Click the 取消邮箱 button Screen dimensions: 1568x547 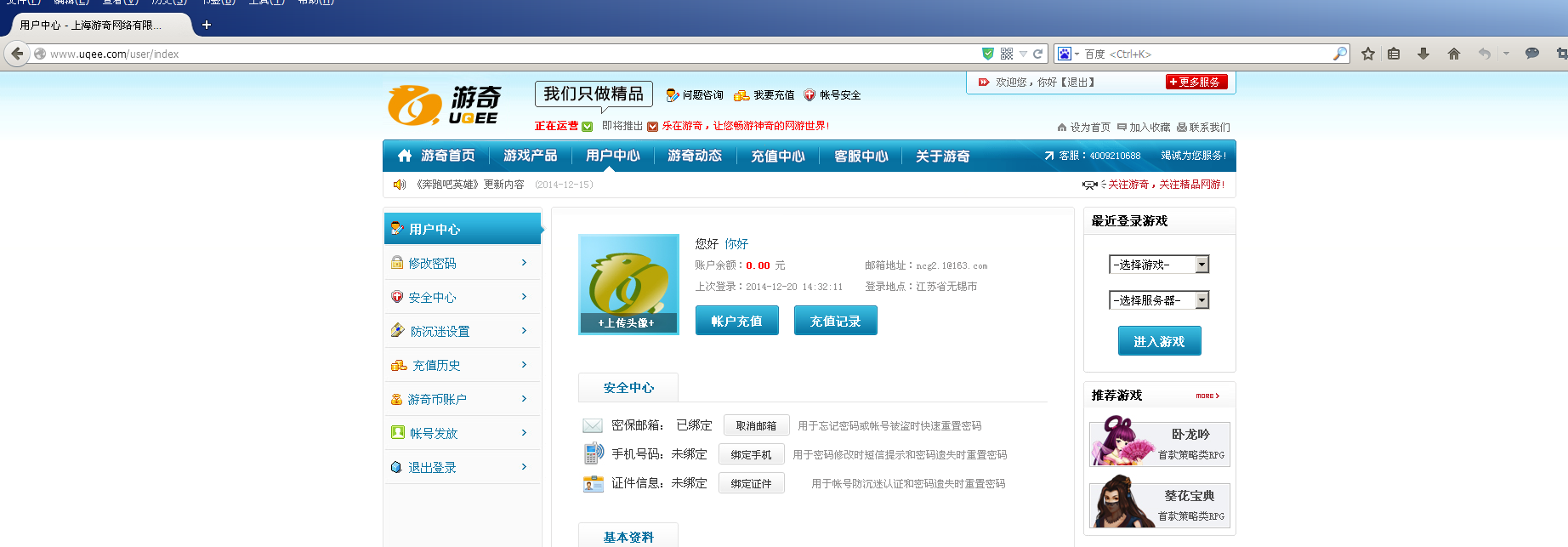[757, 425]
